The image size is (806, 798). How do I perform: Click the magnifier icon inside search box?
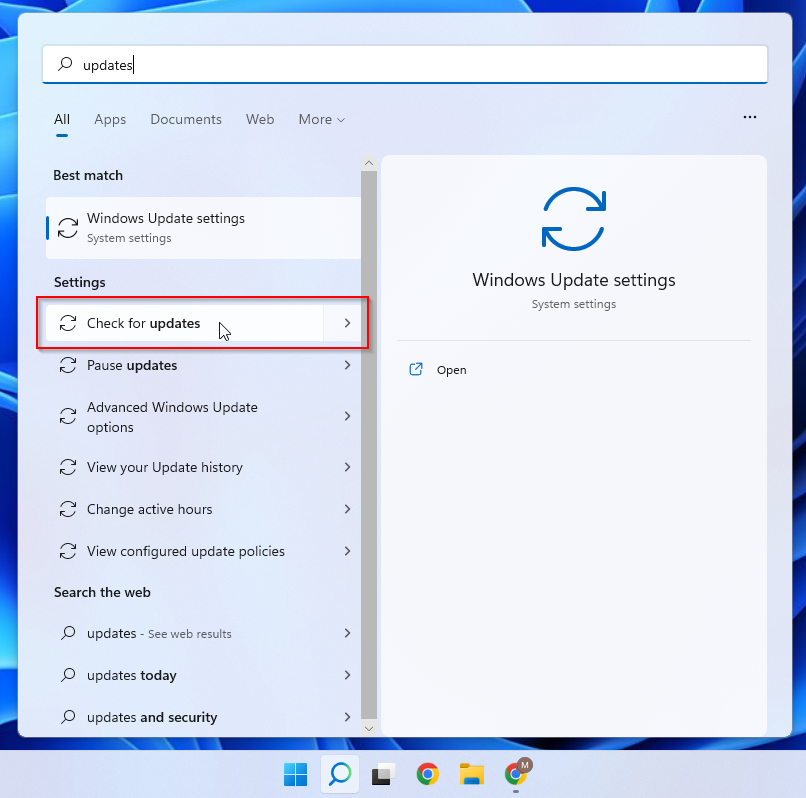65,64
